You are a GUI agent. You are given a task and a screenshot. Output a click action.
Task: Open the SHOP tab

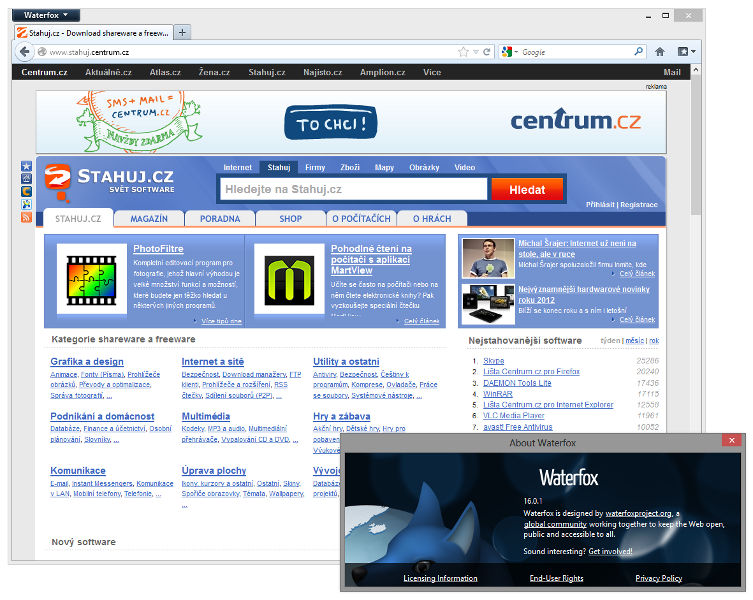(x=291, y=219)
